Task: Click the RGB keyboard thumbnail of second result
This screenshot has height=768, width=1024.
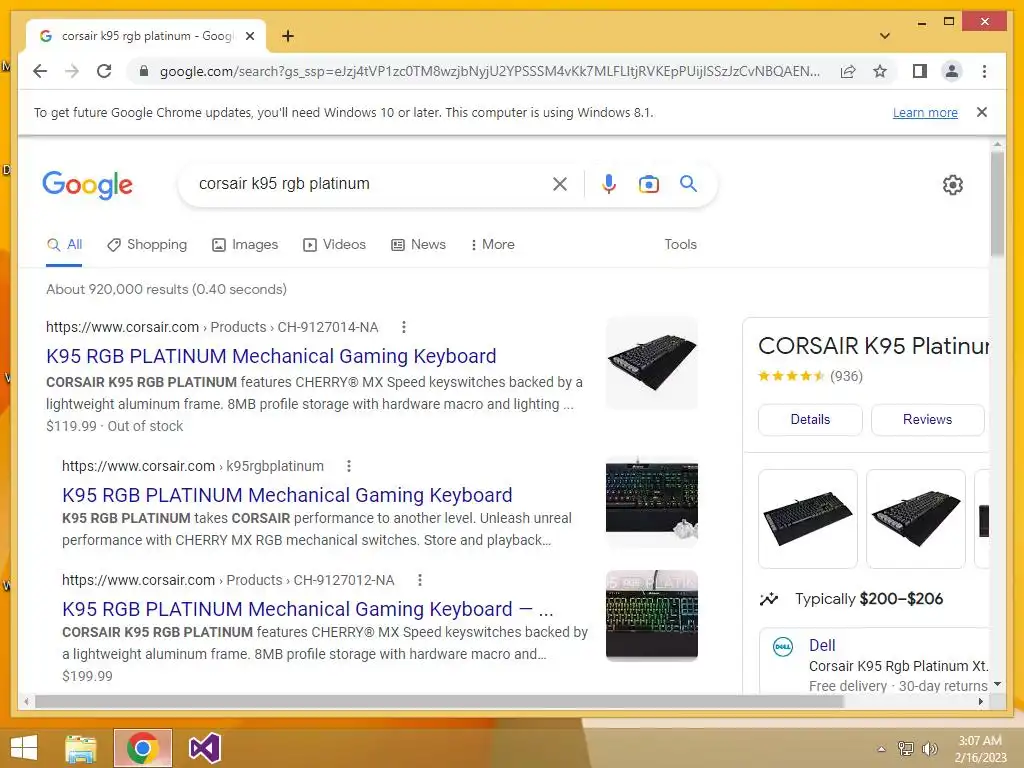Action: point(652,502)
